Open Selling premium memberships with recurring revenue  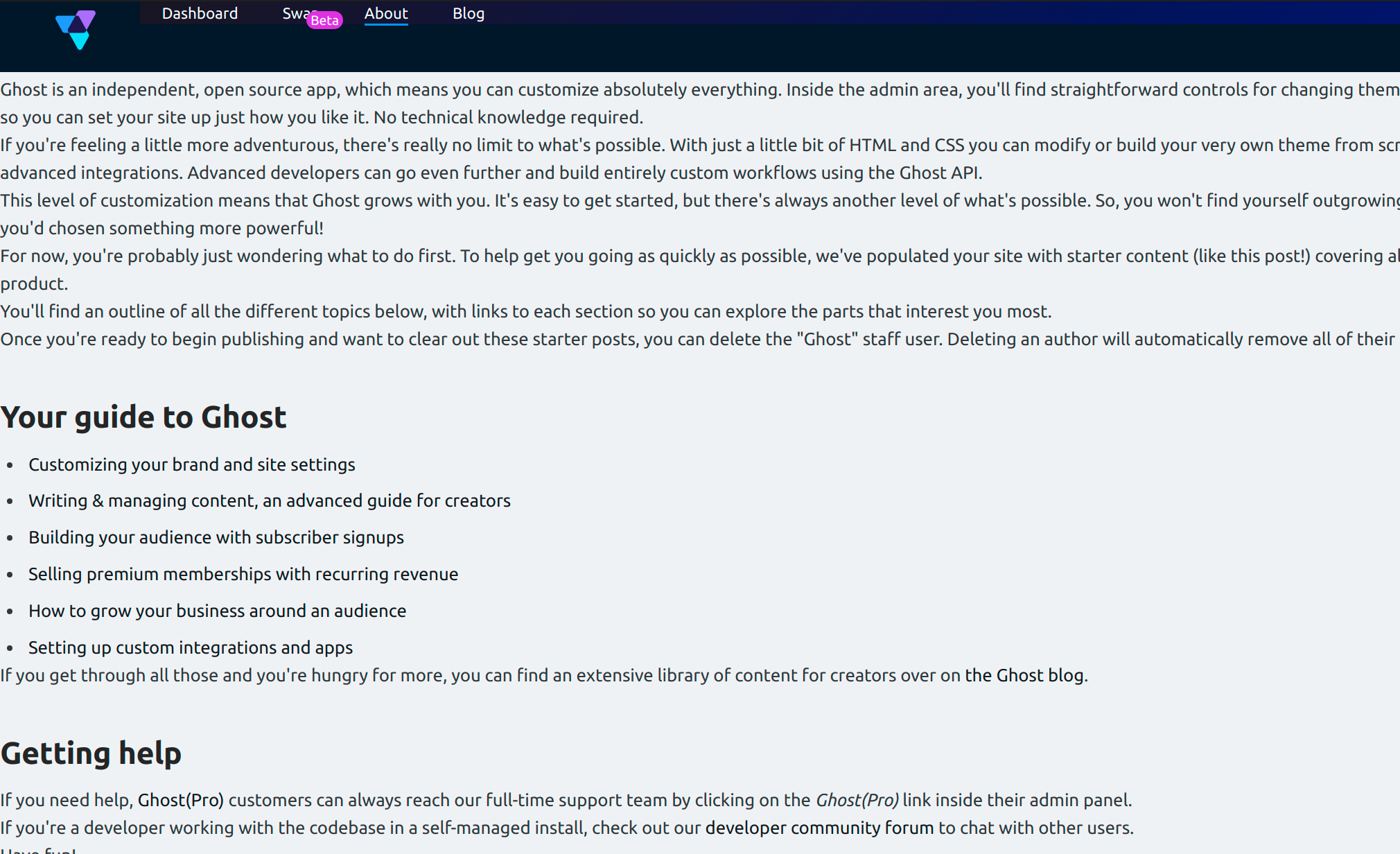[243, 574]
